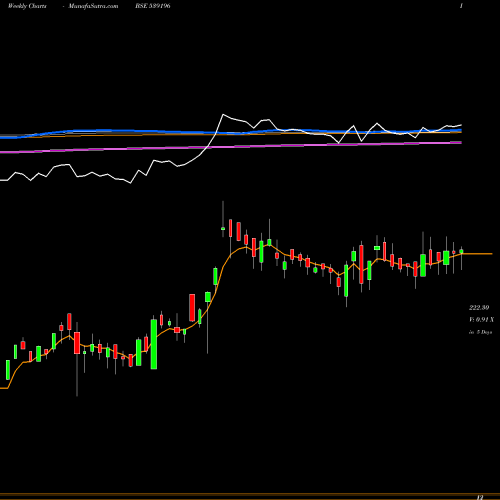Click the 'MunafaSutra.com' source label
Screen dimensions: 500x500
[93, 6]
